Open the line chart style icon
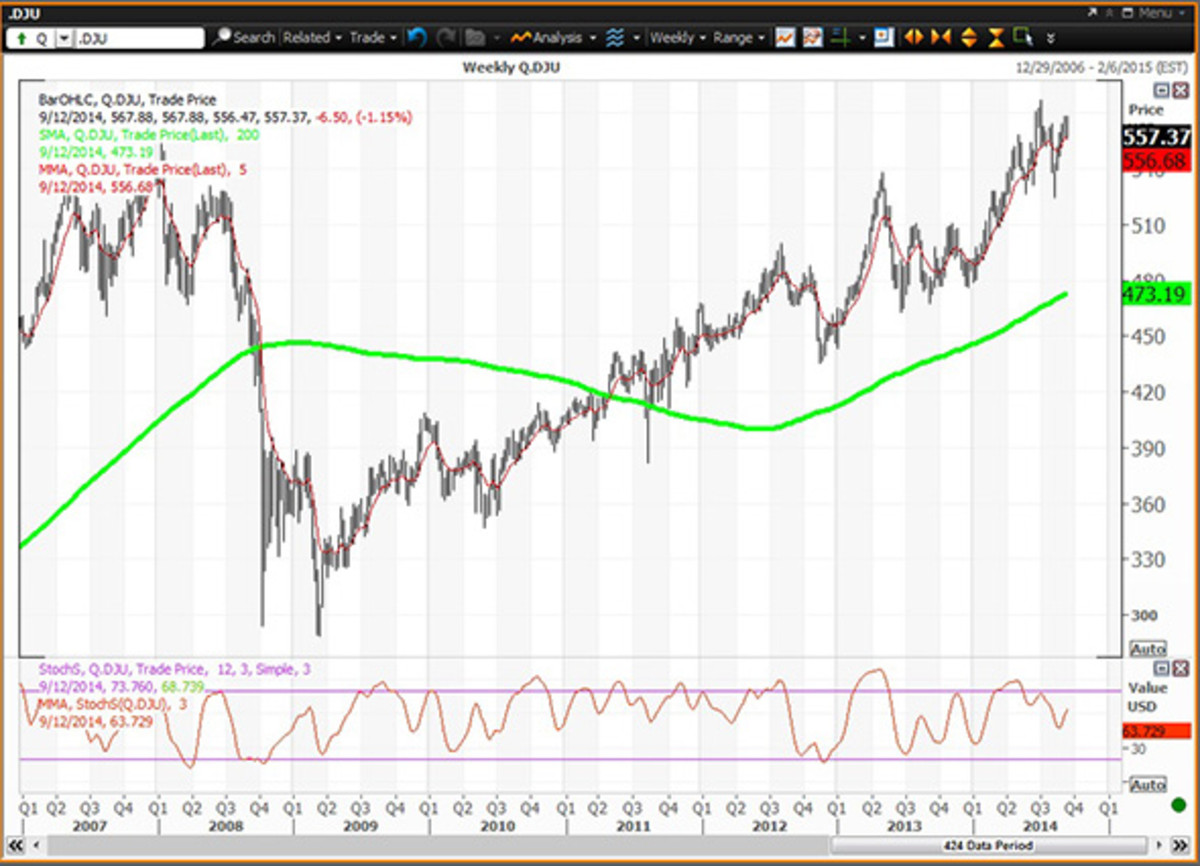Image resolution: width=1200 pixels, height=866 pixels. 785,38
